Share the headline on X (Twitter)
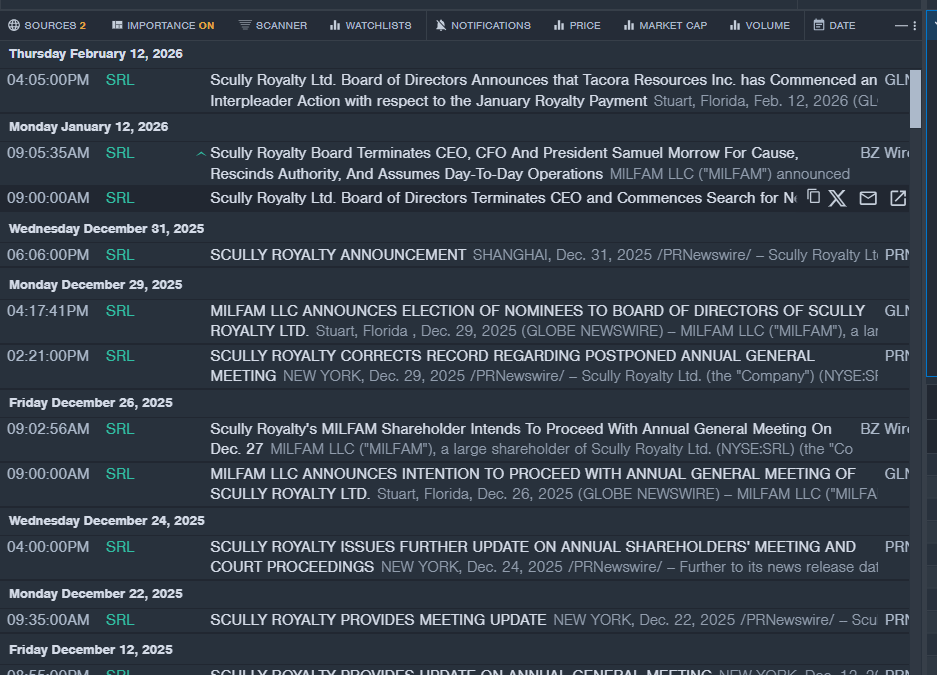This screenshot has height=675, width=937. (838, 198)
